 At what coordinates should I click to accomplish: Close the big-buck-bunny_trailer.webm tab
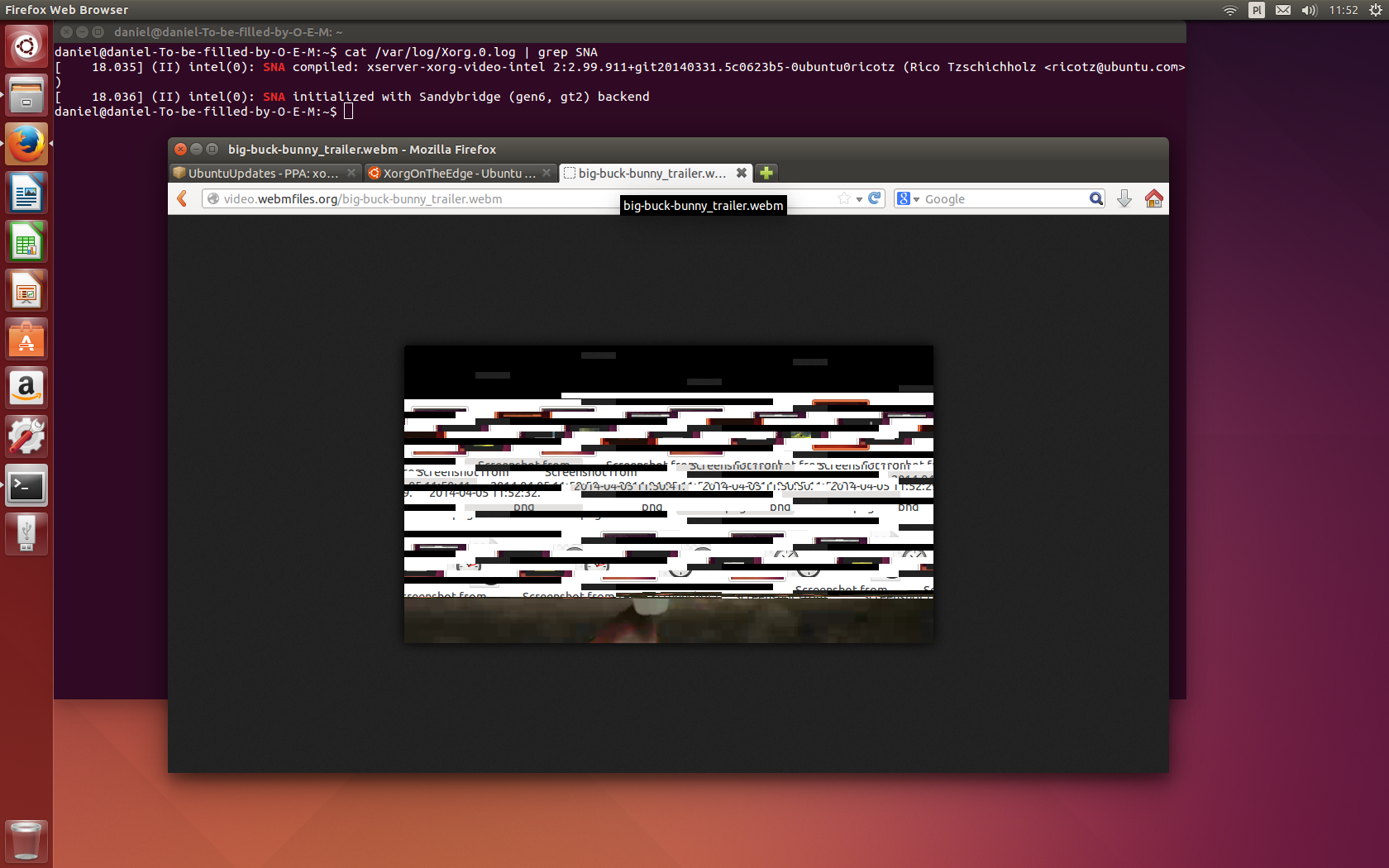point(742,173)
